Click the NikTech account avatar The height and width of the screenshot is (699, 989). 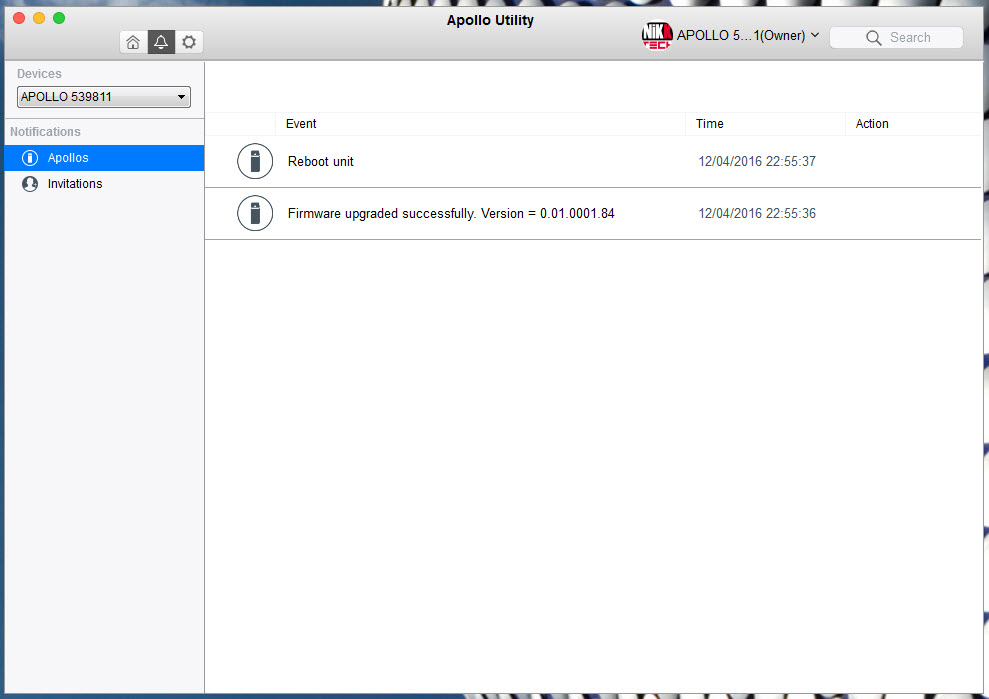(657, 35)
